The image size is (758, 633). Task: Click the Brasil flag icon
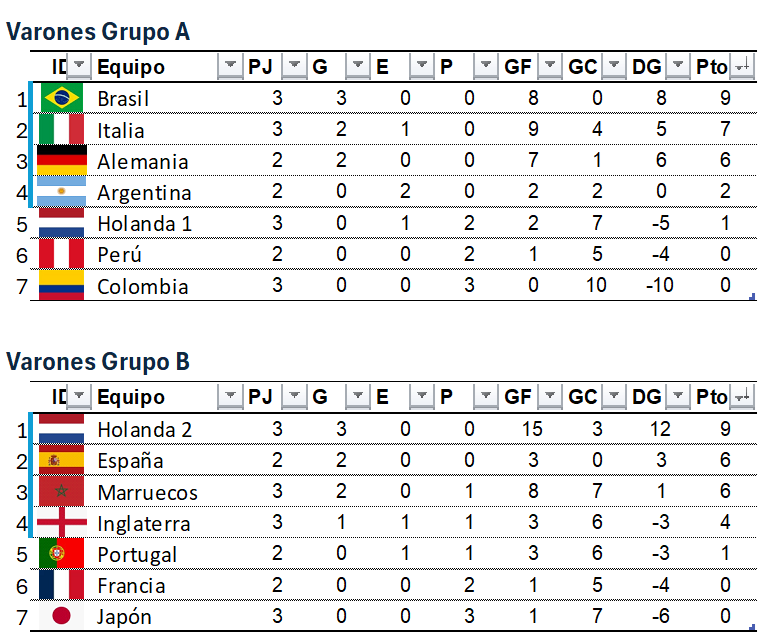tap(62, 98)
